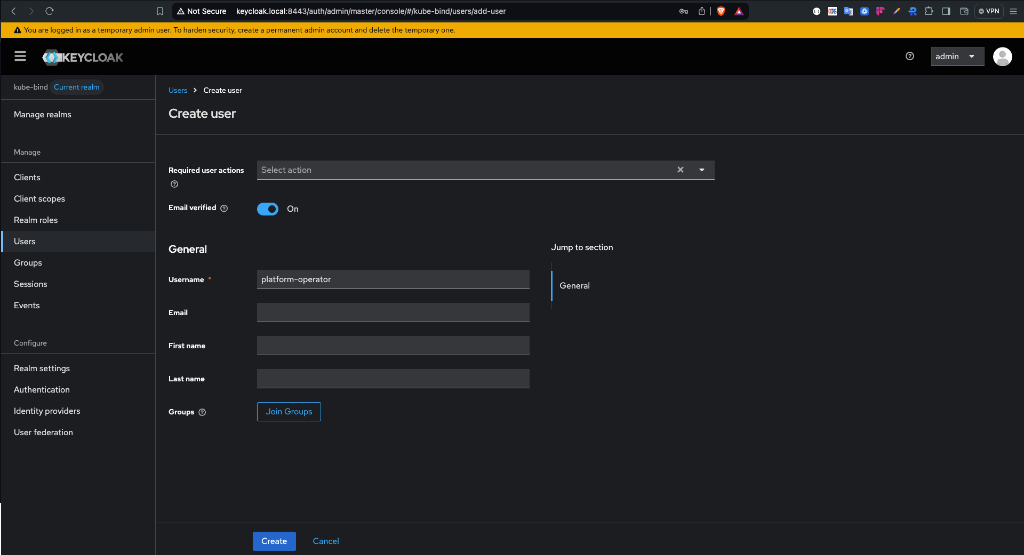Toggle the browser sidebar panel icon
The width and height of the screenshot is (1024, 555).
tap(946, 11)
